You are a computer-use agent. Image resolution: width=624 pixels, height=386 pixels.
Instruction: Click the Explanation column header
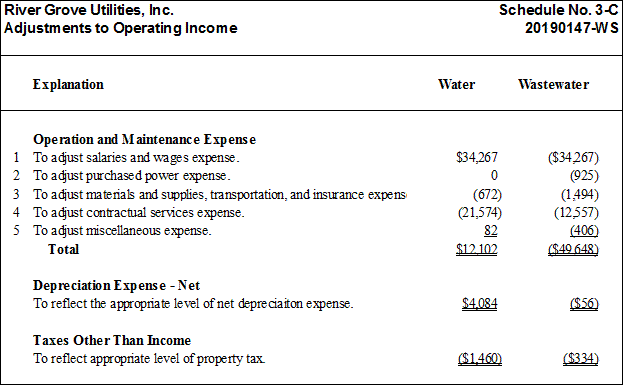(68, 84)
